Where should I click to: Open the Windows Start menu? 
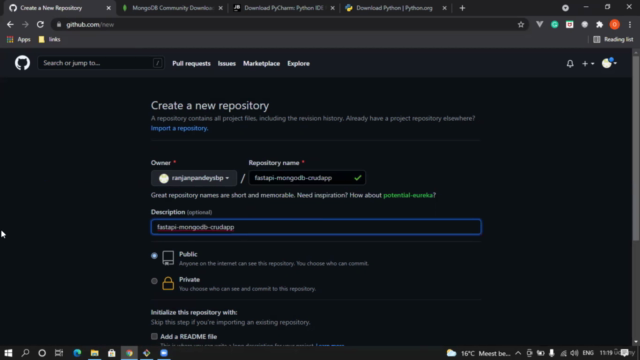tap(8, 353)
